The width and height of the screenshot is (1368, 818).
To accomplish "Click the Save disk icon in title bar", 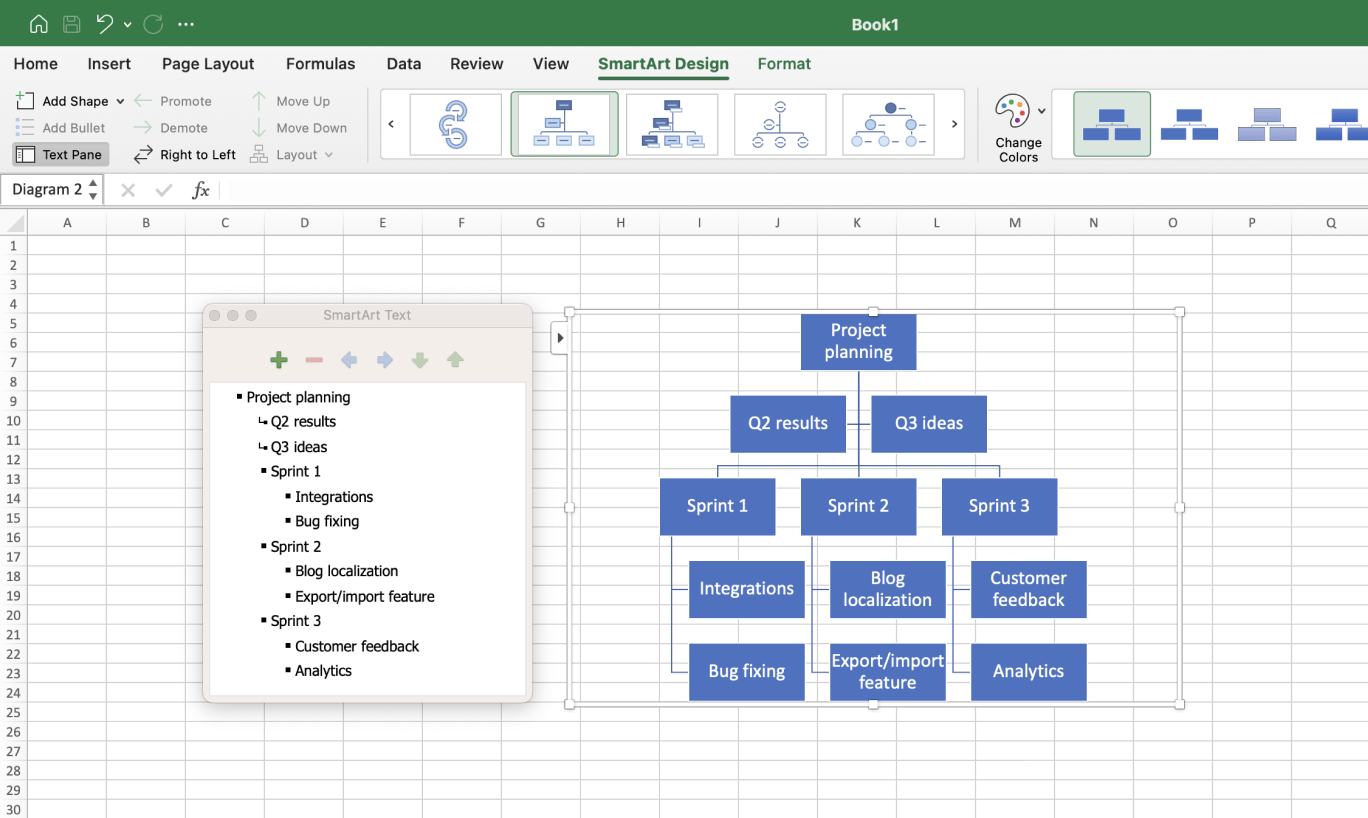I will (x=71, y=24).
